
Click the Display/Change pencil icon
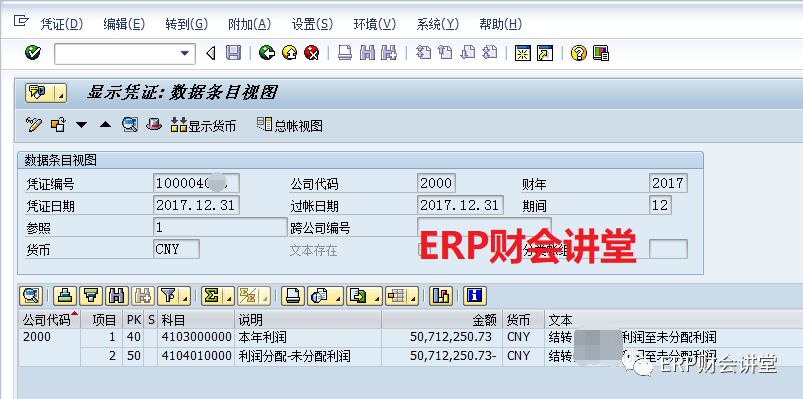click(33, 124)
